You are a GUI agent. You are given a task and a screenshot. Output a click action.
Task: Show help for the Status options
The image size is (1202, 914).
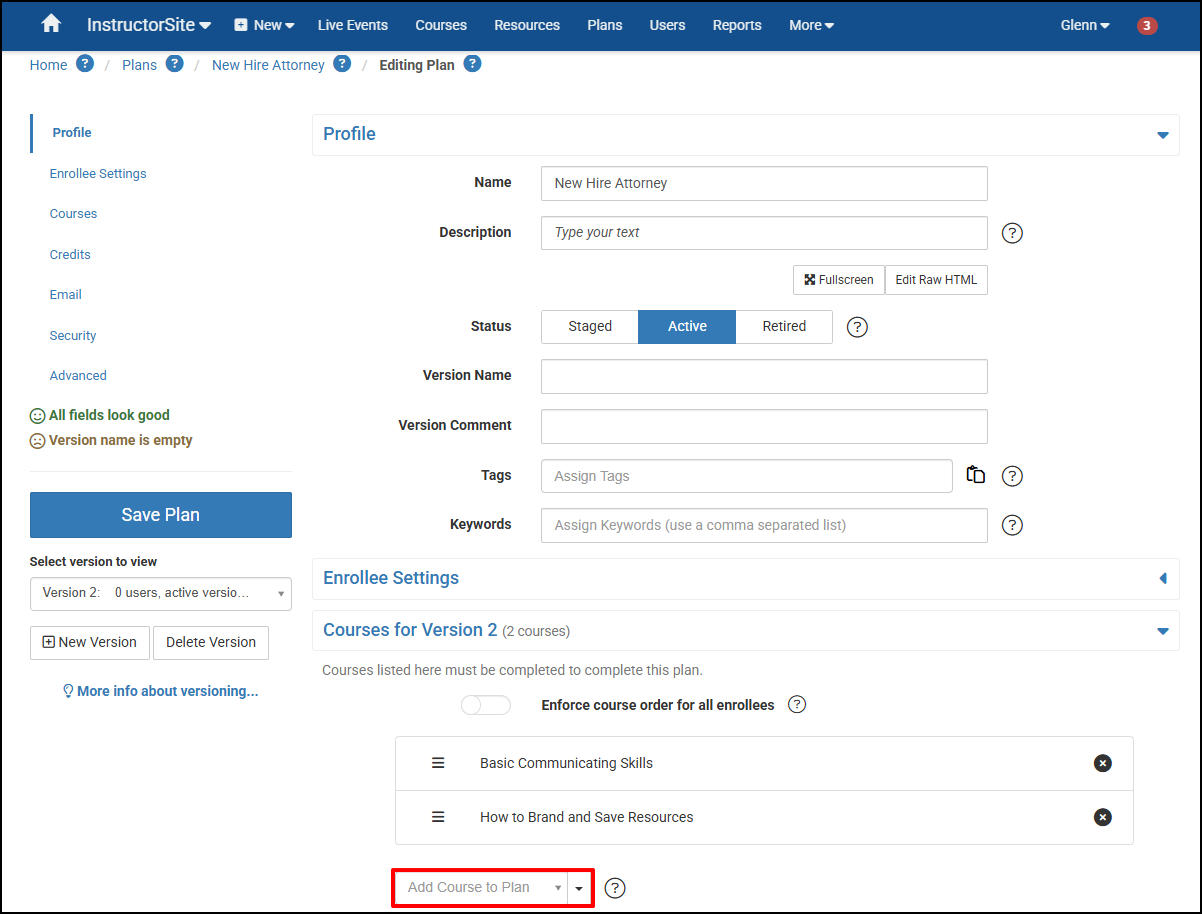point(857,327)
